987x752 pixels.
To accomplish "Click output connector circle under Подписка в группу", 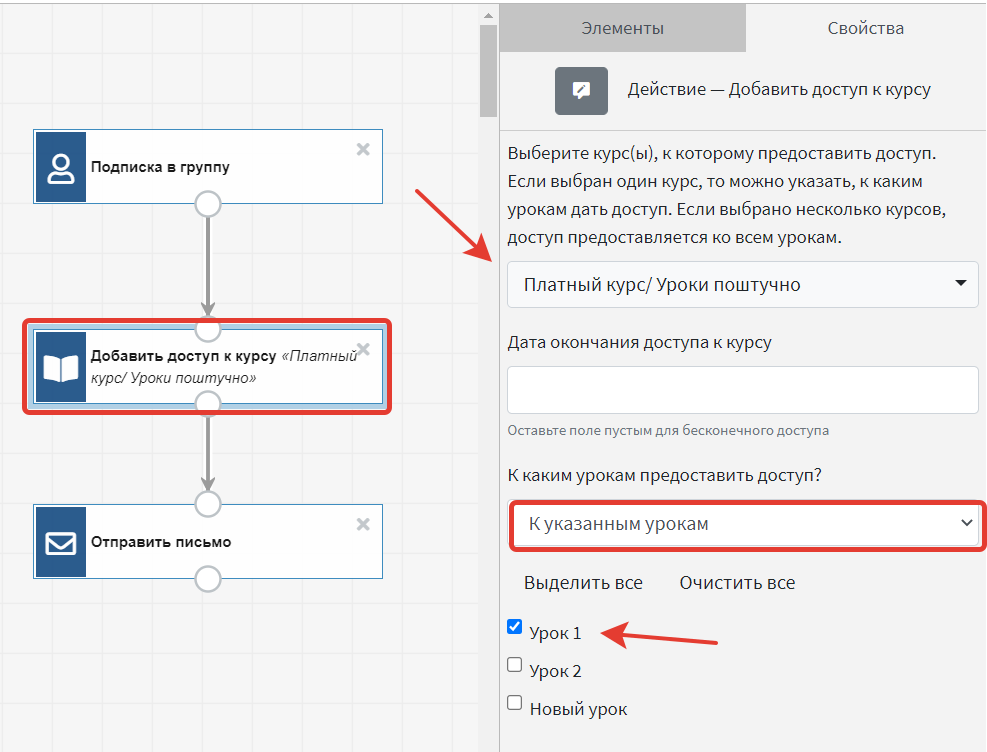I will (207, 204).
